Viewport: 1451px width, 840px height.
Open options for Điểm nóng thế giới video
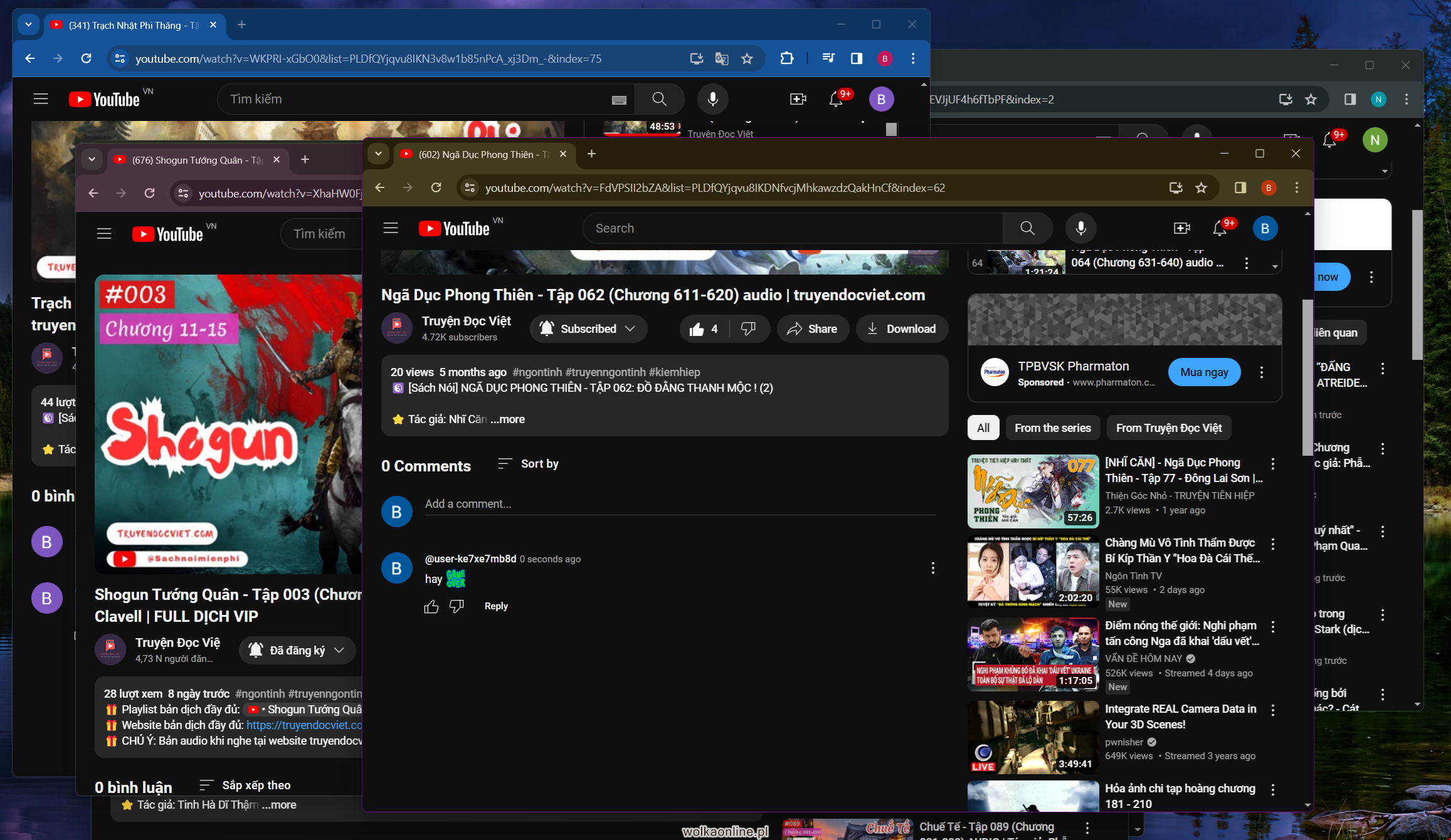[1273, 627]
